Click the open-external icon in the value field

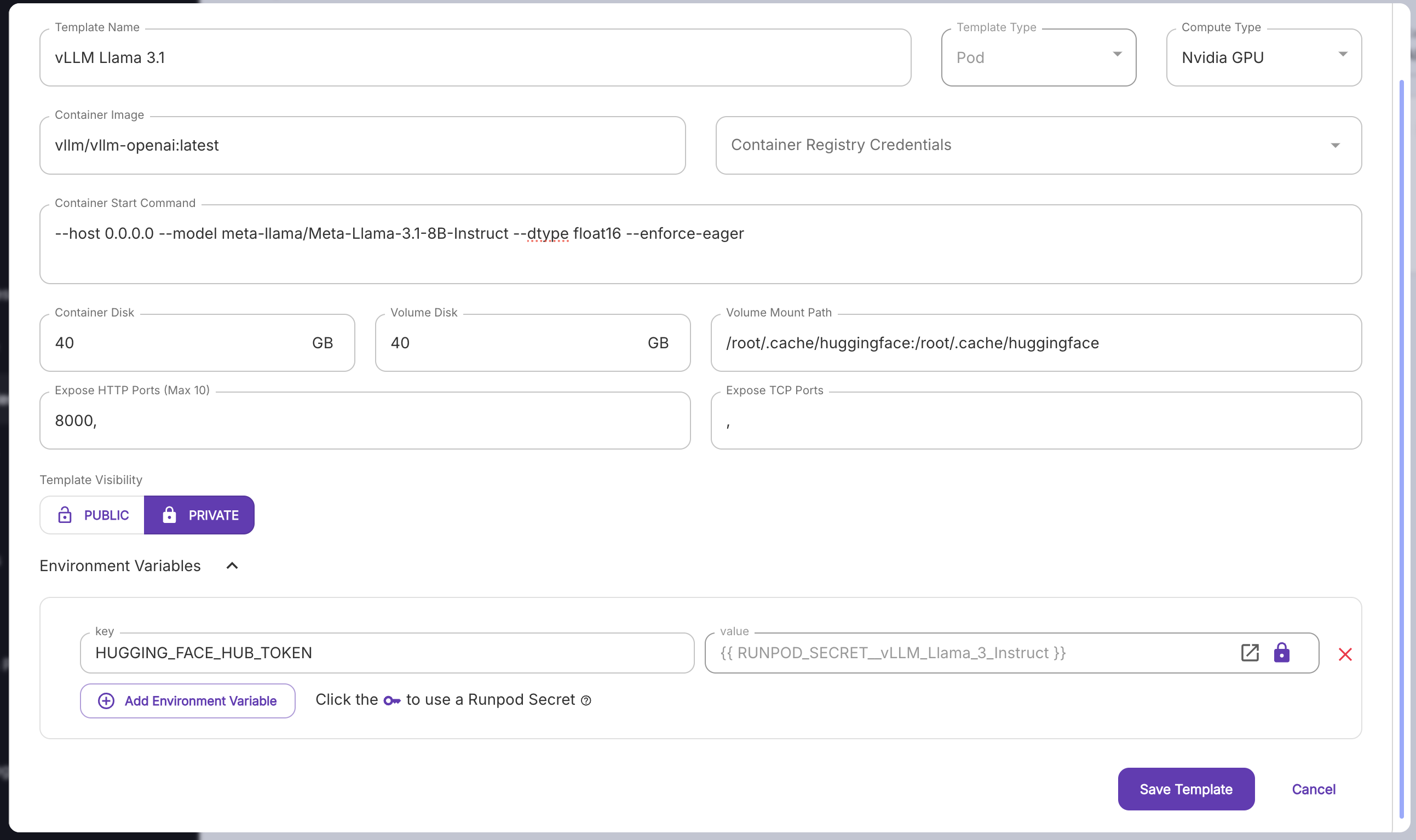coord(1249,653)
